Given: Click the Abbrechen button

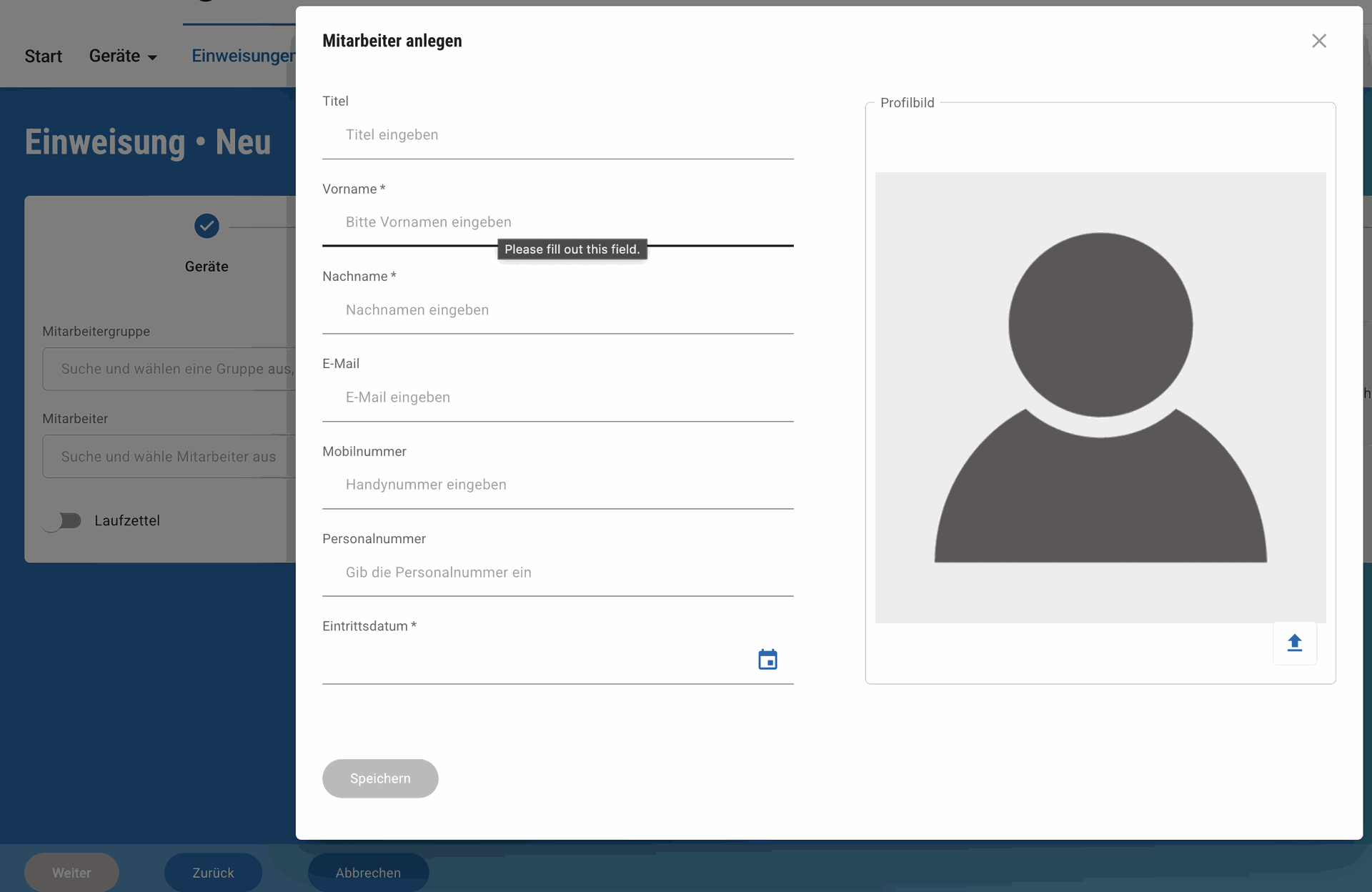Looking at the screenshot, I should pos(368,873).
